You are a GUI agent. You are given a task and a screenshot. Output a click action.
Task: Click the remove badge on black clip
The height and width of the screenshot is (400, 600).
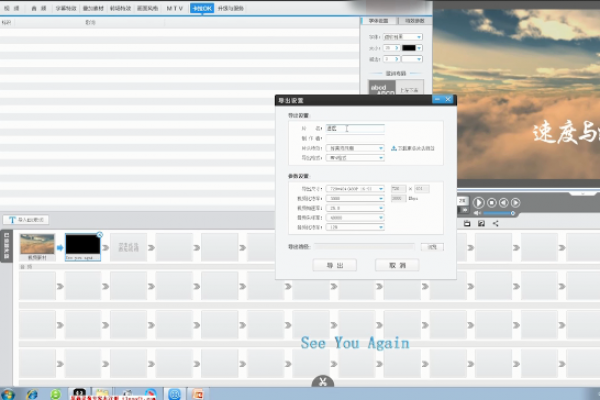tap(100, 235)
